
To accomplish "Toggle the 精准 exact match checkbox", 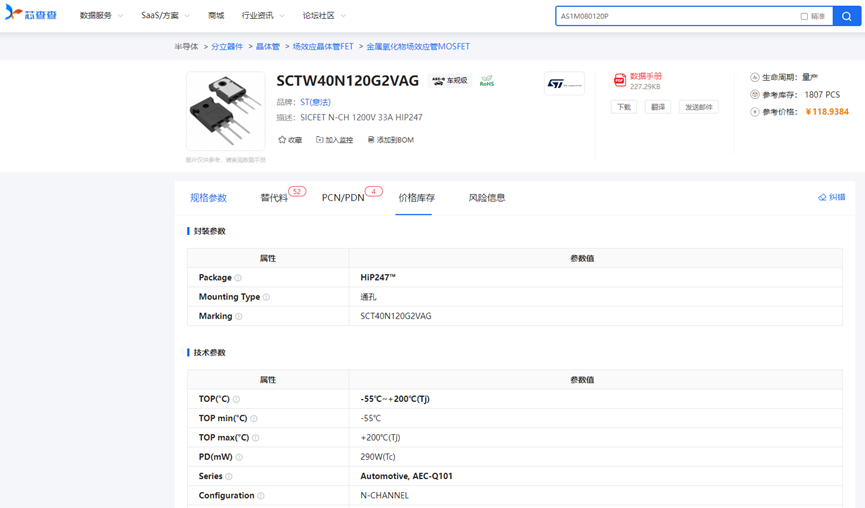I will tap(804, 17).
